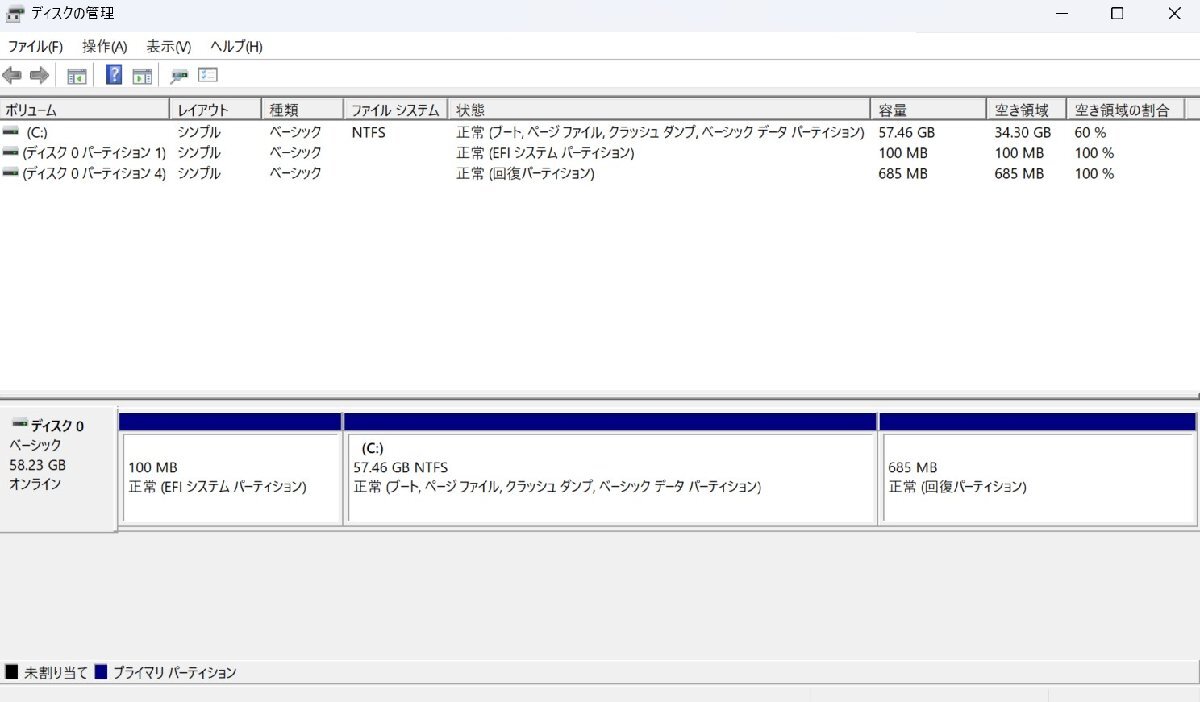Image resolution: width=1200 pixels, height=702 pixels.
Task: Click the disk icon on the (C:) volume row
Action: [9, 132]
